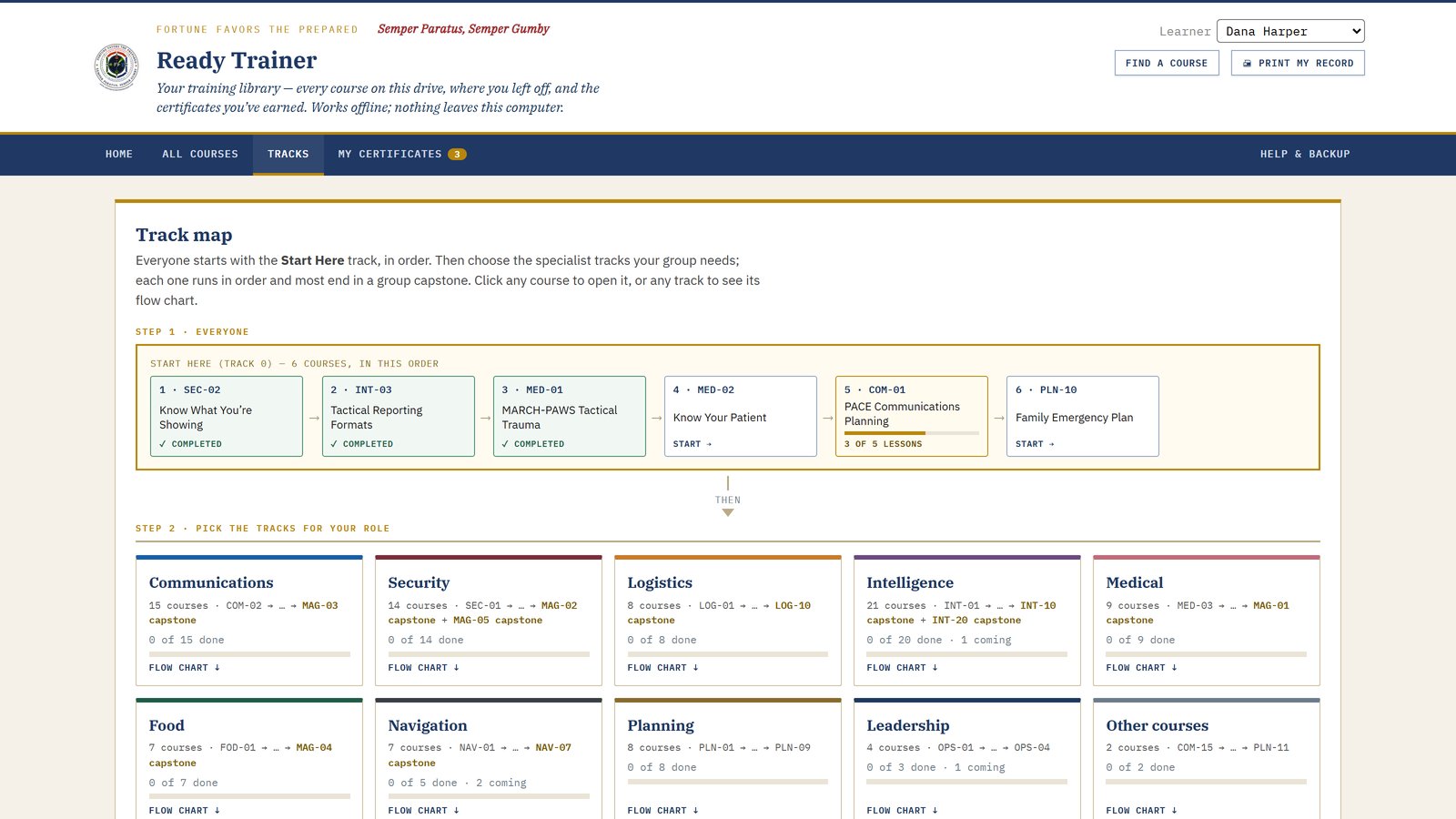The image size is (1456, 819).
Task: Click the certificates count badge showing 3
Action: [x=457, y=155]
